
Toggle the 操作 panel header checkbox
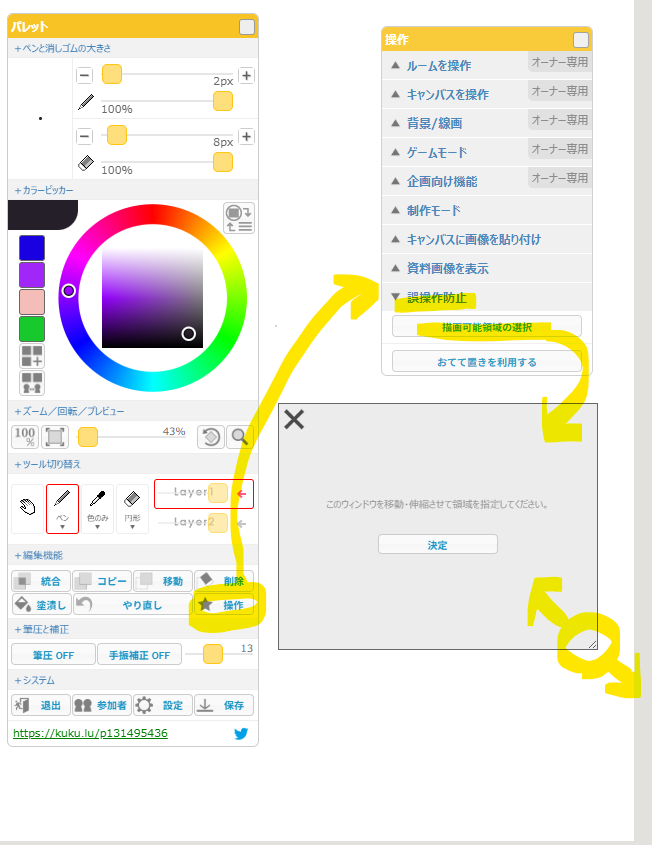click(x=580, y=40)
